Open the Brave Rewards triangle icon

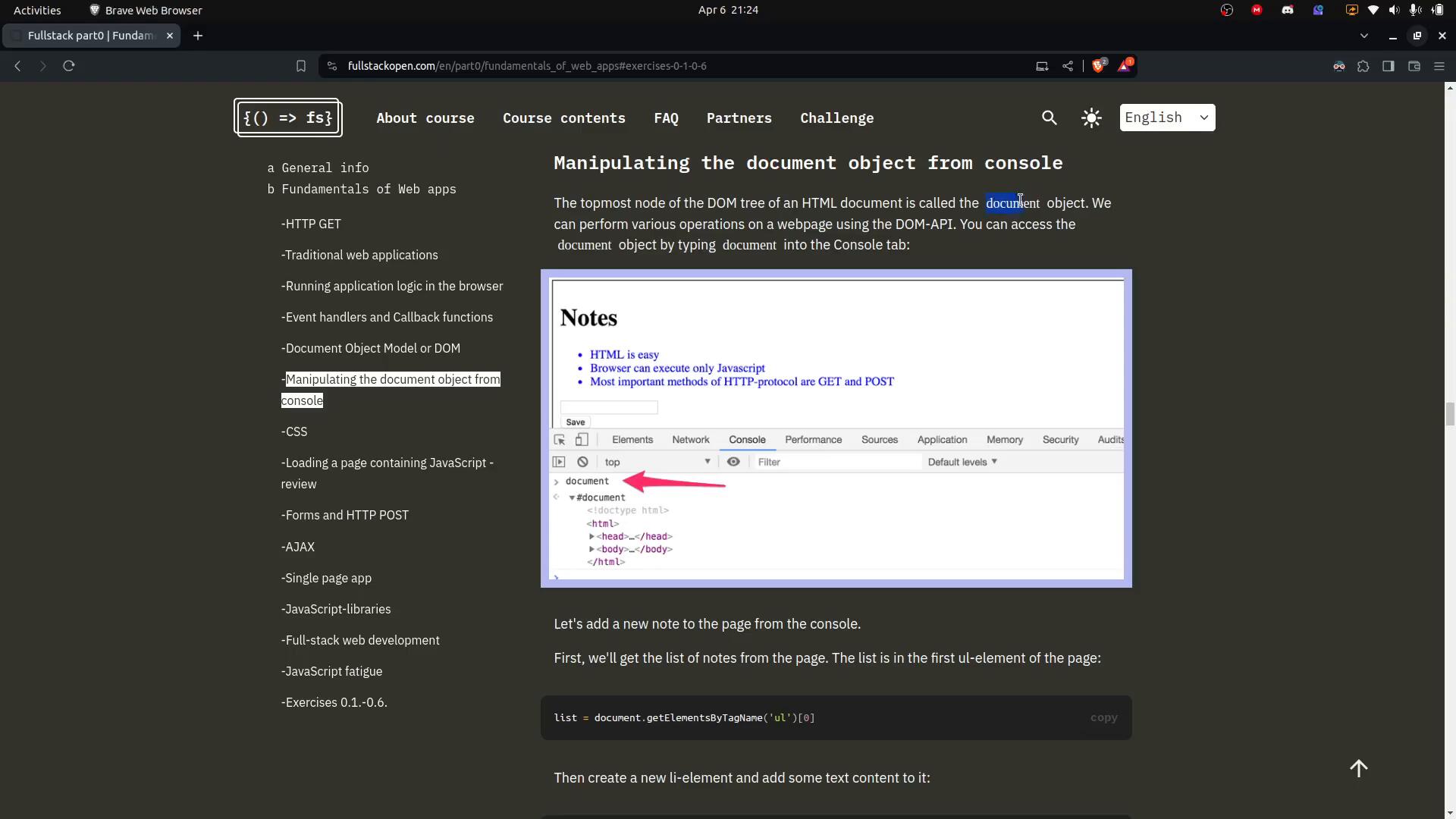click(1124, 66)
